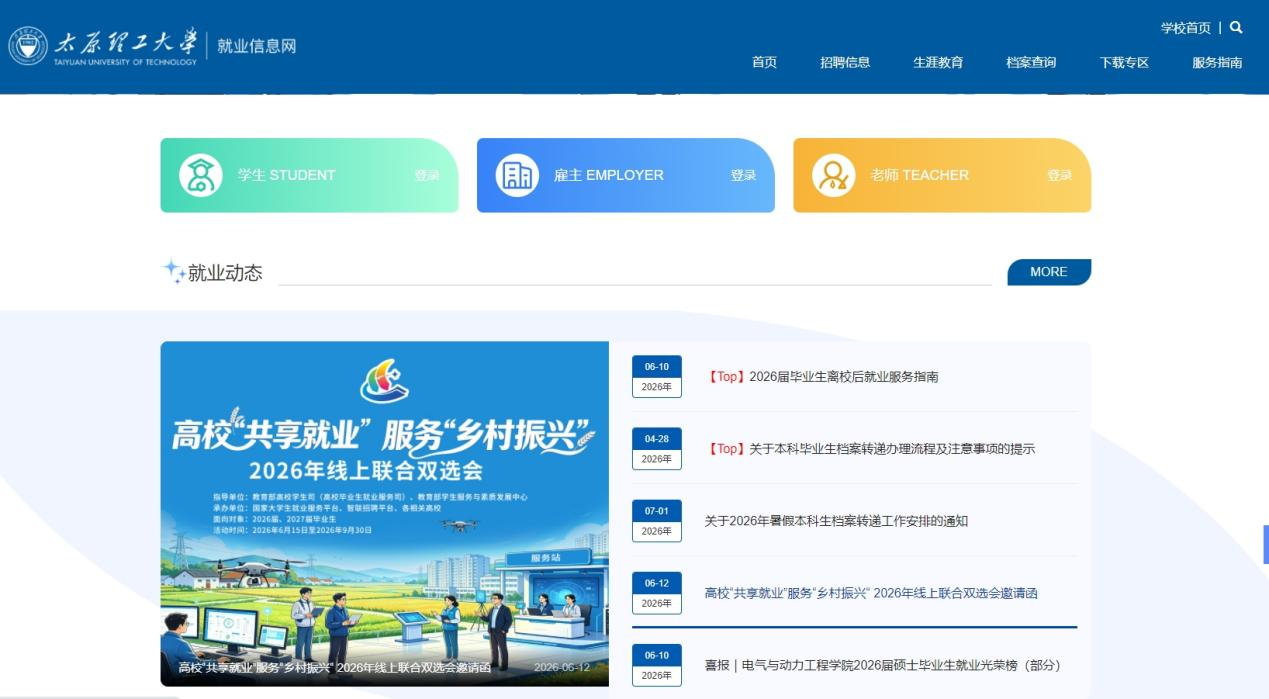This screenshot has height=699, width=1269.
Task: Open the 首页 menu item
Action: coord(764,62)
